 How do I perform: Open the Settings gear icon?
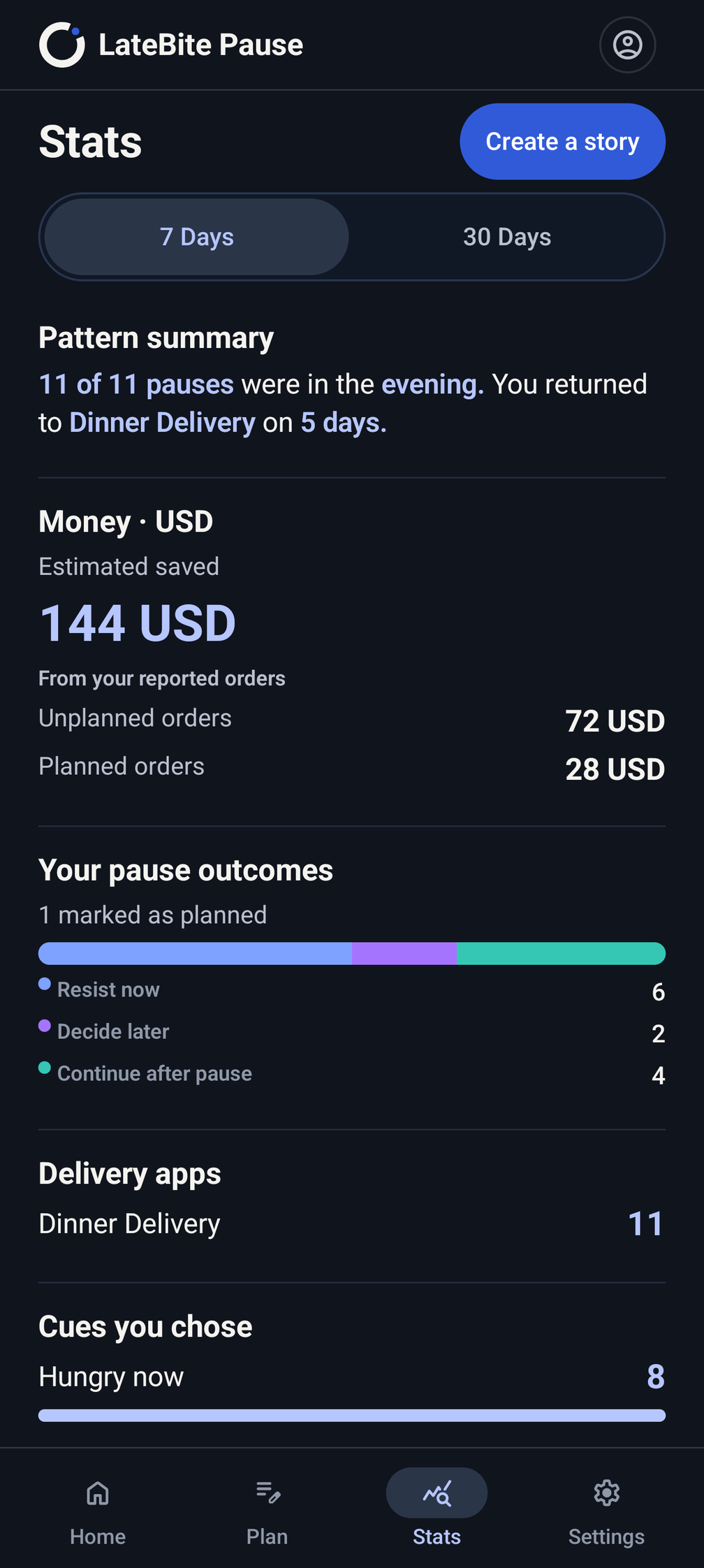click(x=606, y=1493)
